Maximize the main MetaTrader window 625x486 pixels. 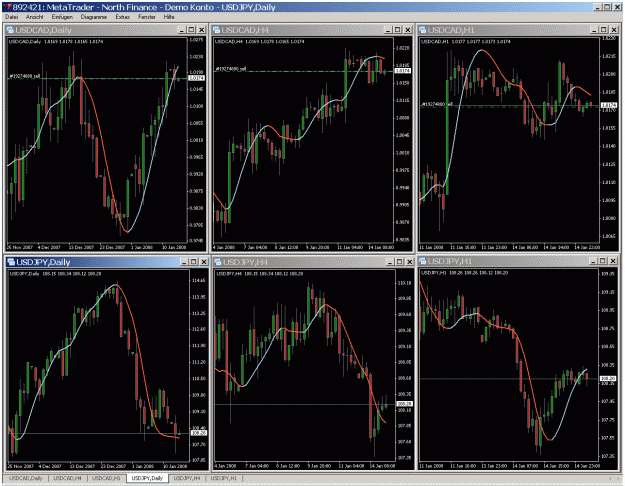[607, 7]
